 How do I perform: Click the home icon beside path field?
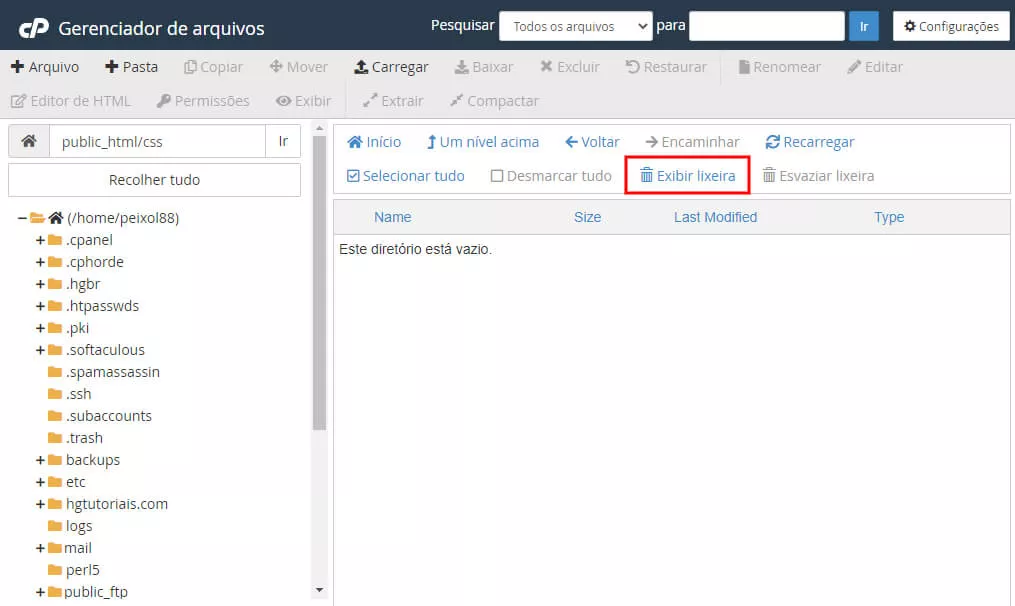[x=28, y=141]
